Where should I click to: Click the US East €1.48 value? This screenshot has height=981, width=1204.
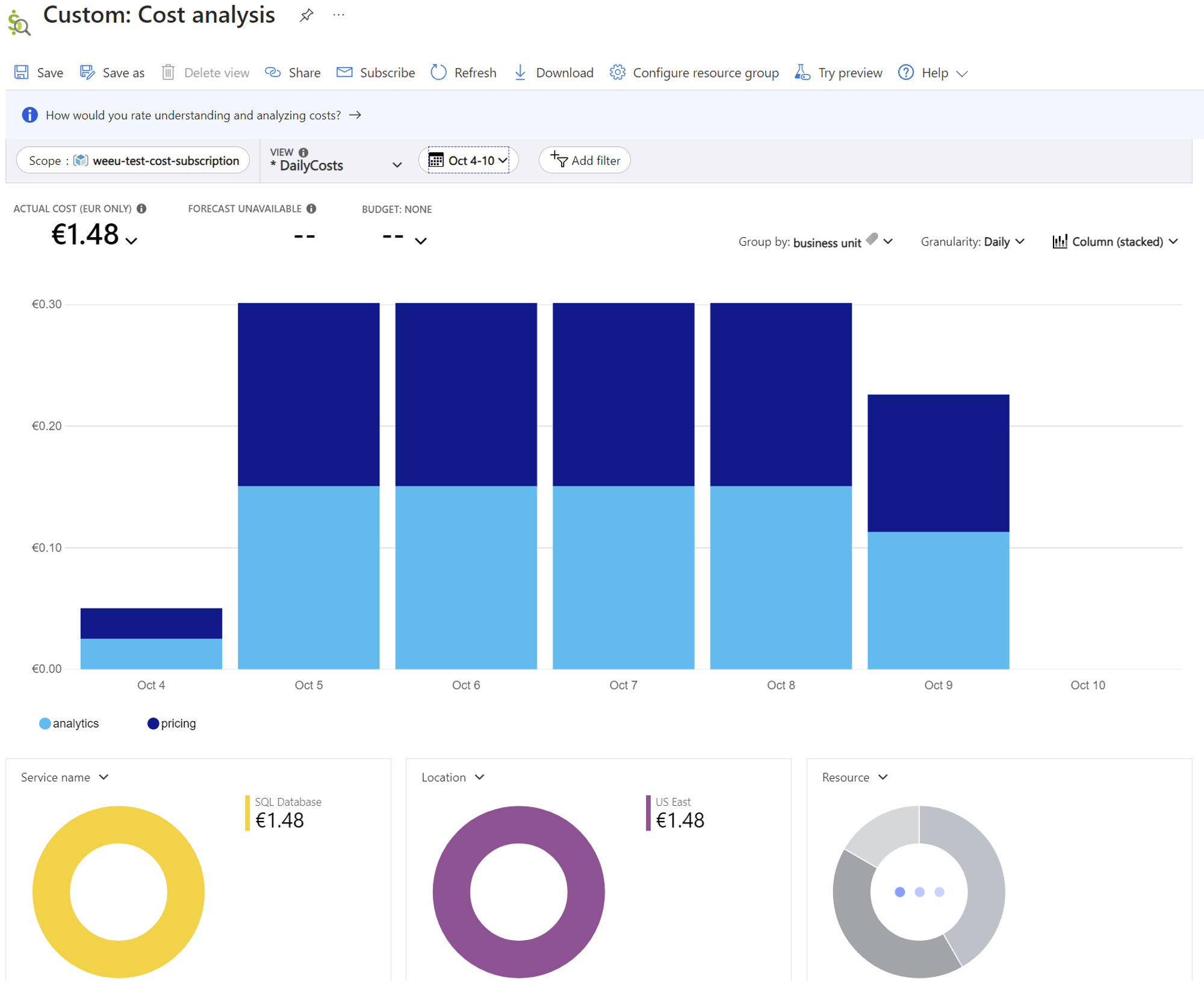point(680,820)
